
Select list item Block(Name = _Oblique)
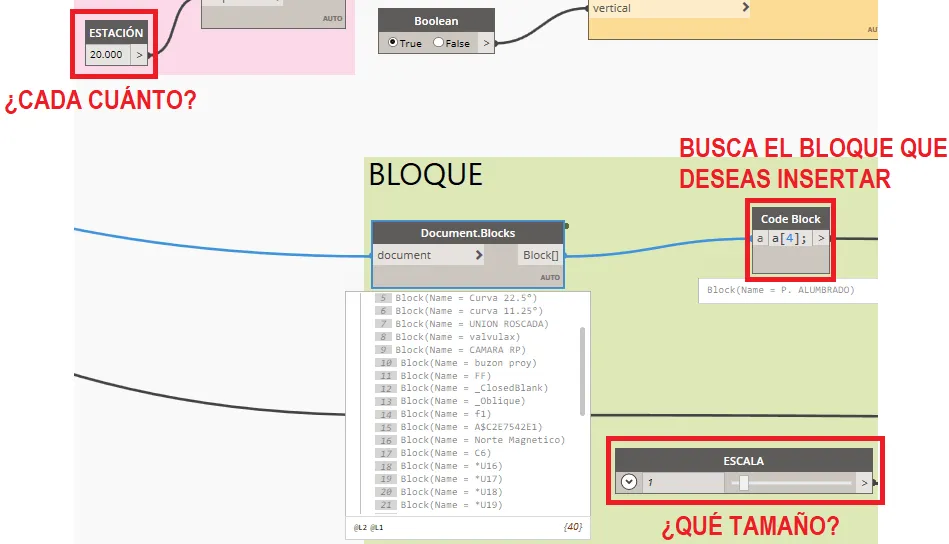(463, 401)
